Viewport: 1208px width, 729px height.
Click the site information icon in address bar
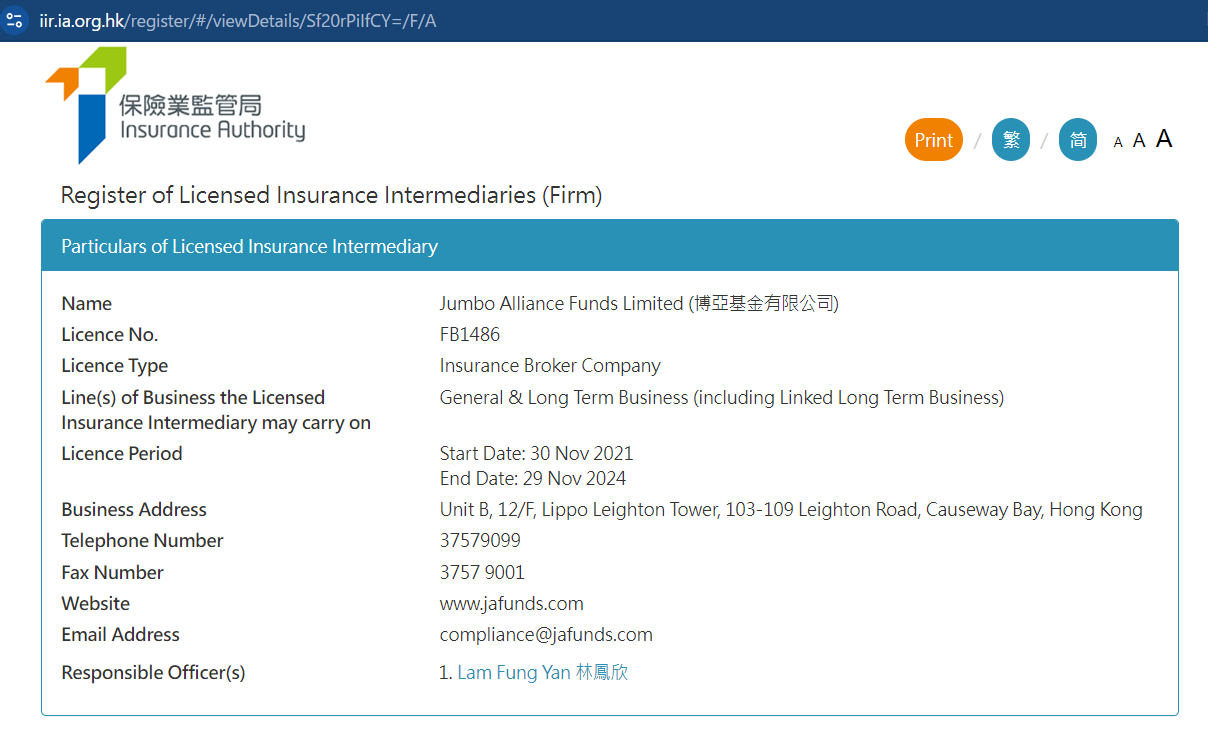tap(14, 20)
